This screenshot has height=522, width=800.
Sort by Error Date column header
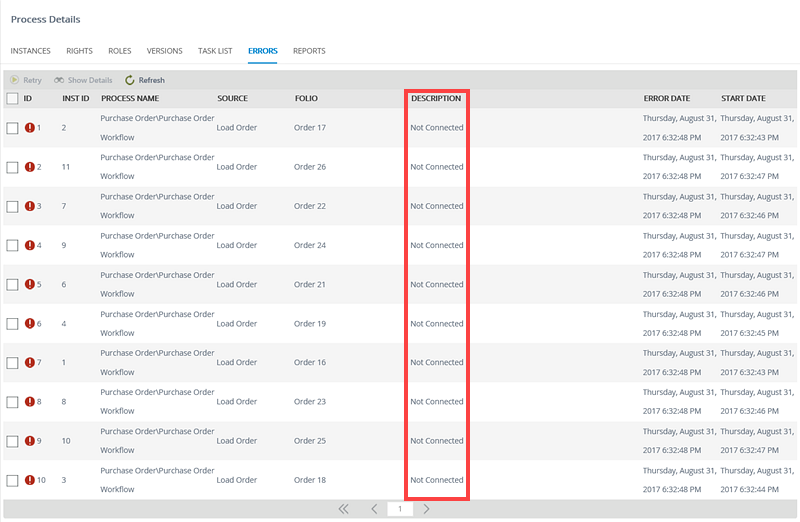(x=666, y=99)
